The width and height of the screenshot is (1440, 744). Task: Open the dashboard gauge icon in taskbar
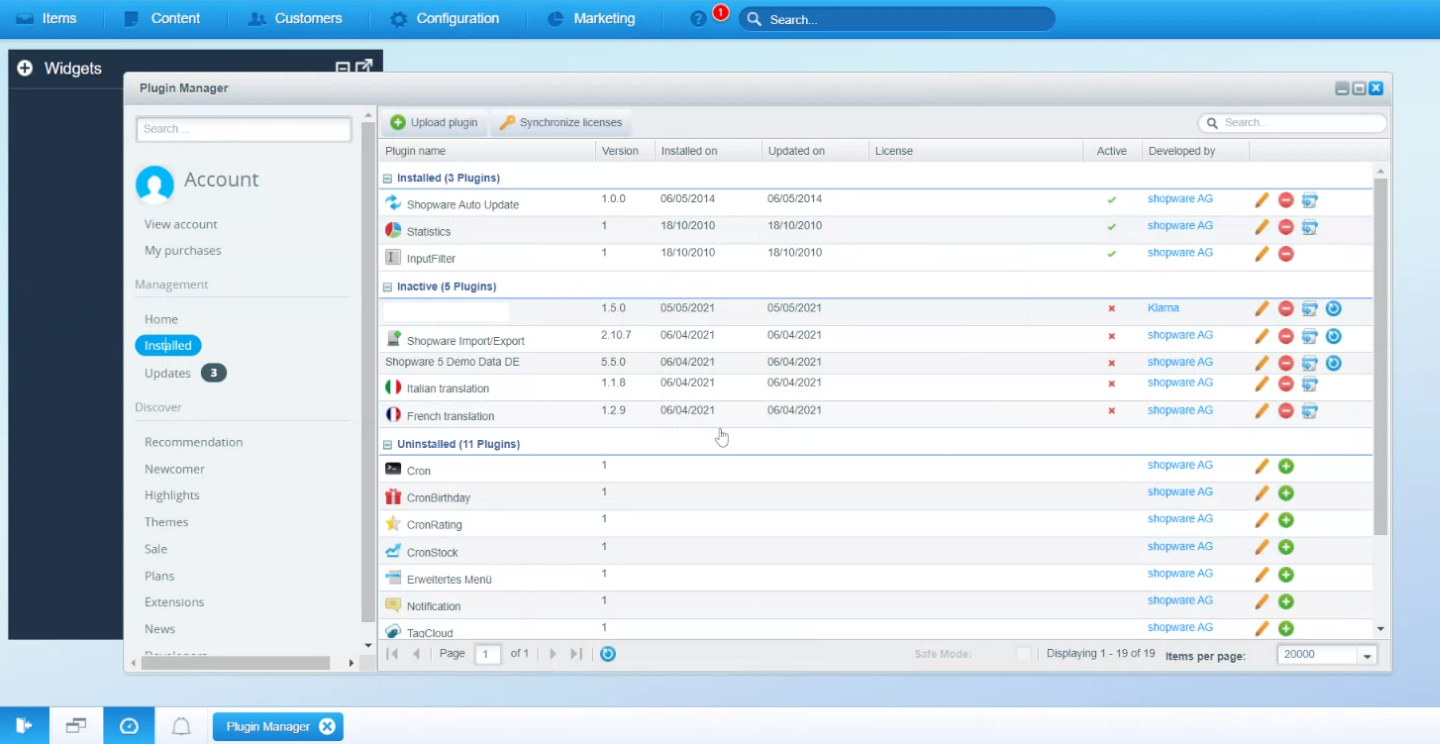coord(129,726)
